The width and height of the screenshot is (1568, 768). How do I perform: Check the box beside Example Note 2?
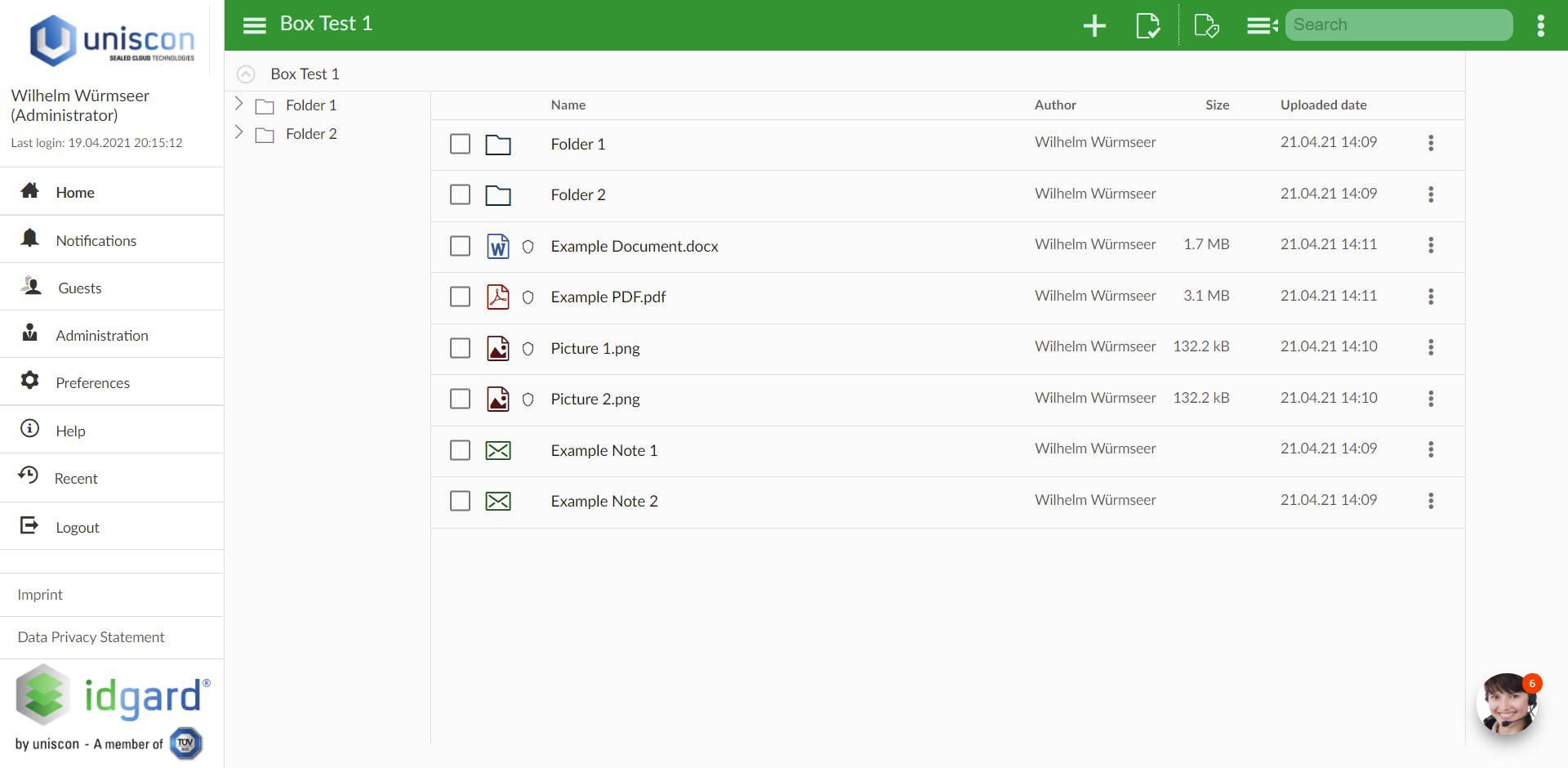(x=461, y=501)
